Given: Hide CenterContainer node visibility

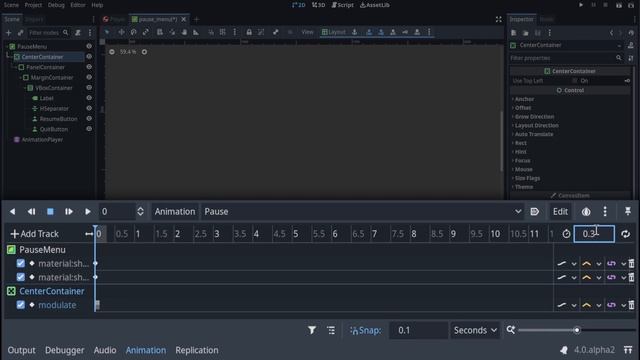Looking at the screenshot, I should [x=89, y=57].
